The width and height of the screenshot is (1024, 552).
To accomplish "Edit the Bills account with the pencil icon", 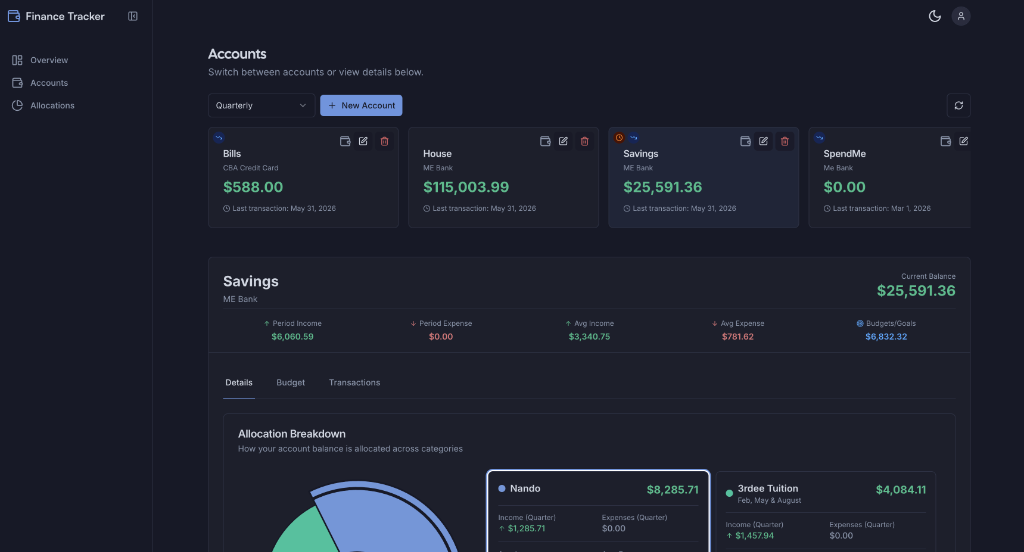I will click(x=363, y=141).
